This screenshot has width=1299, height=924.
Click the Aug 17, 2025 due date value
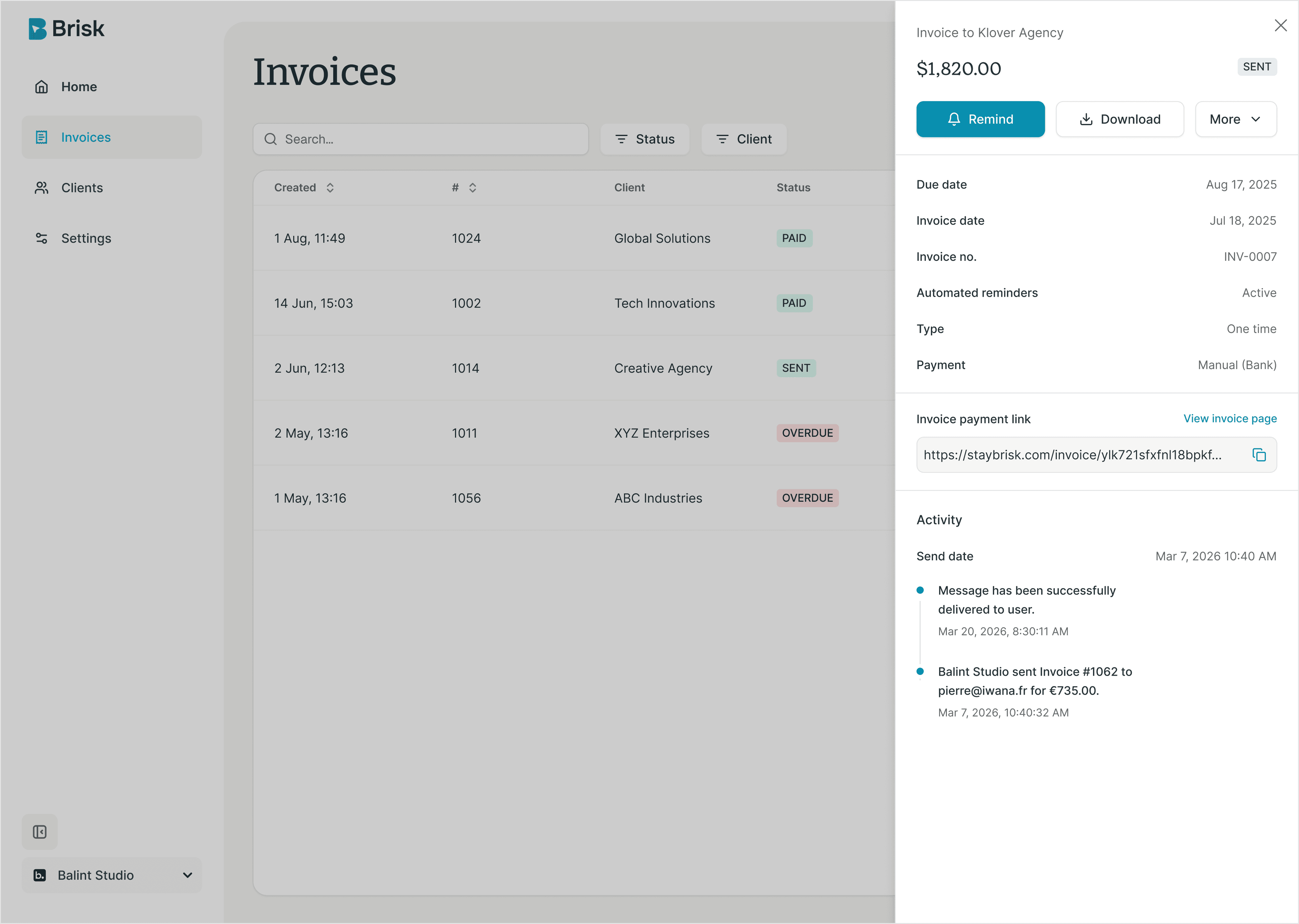click(1241, 184)
